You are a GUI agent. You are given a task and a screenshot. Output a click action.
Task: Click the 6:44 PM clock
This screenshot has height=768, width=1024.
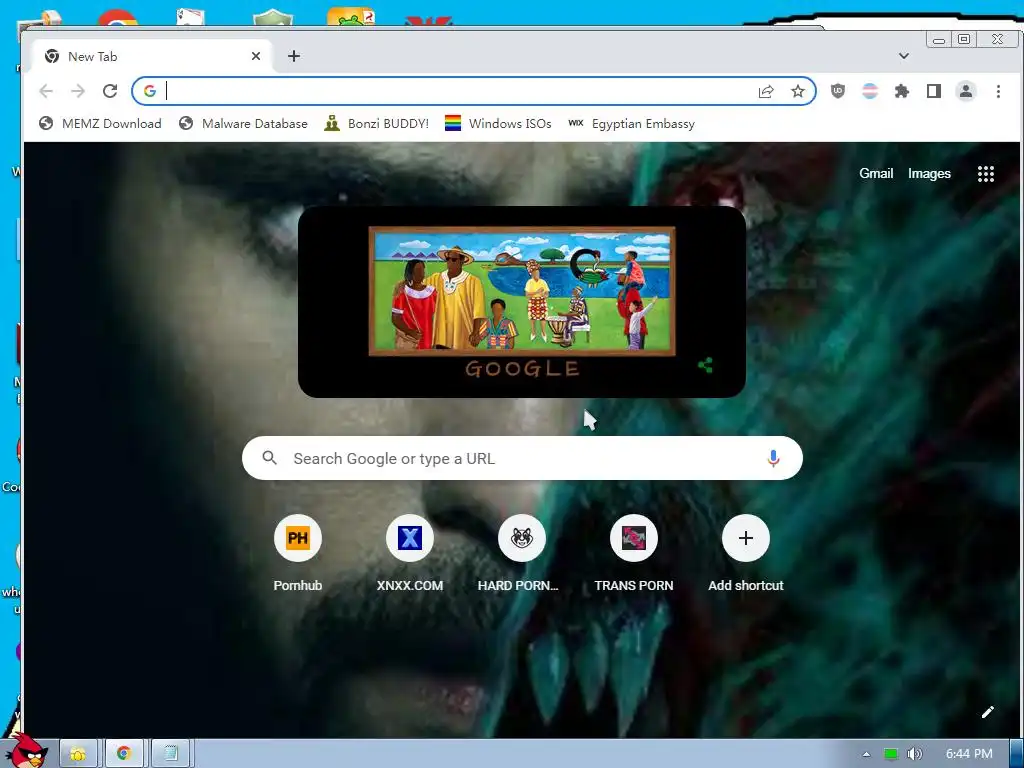click(969, 754)
